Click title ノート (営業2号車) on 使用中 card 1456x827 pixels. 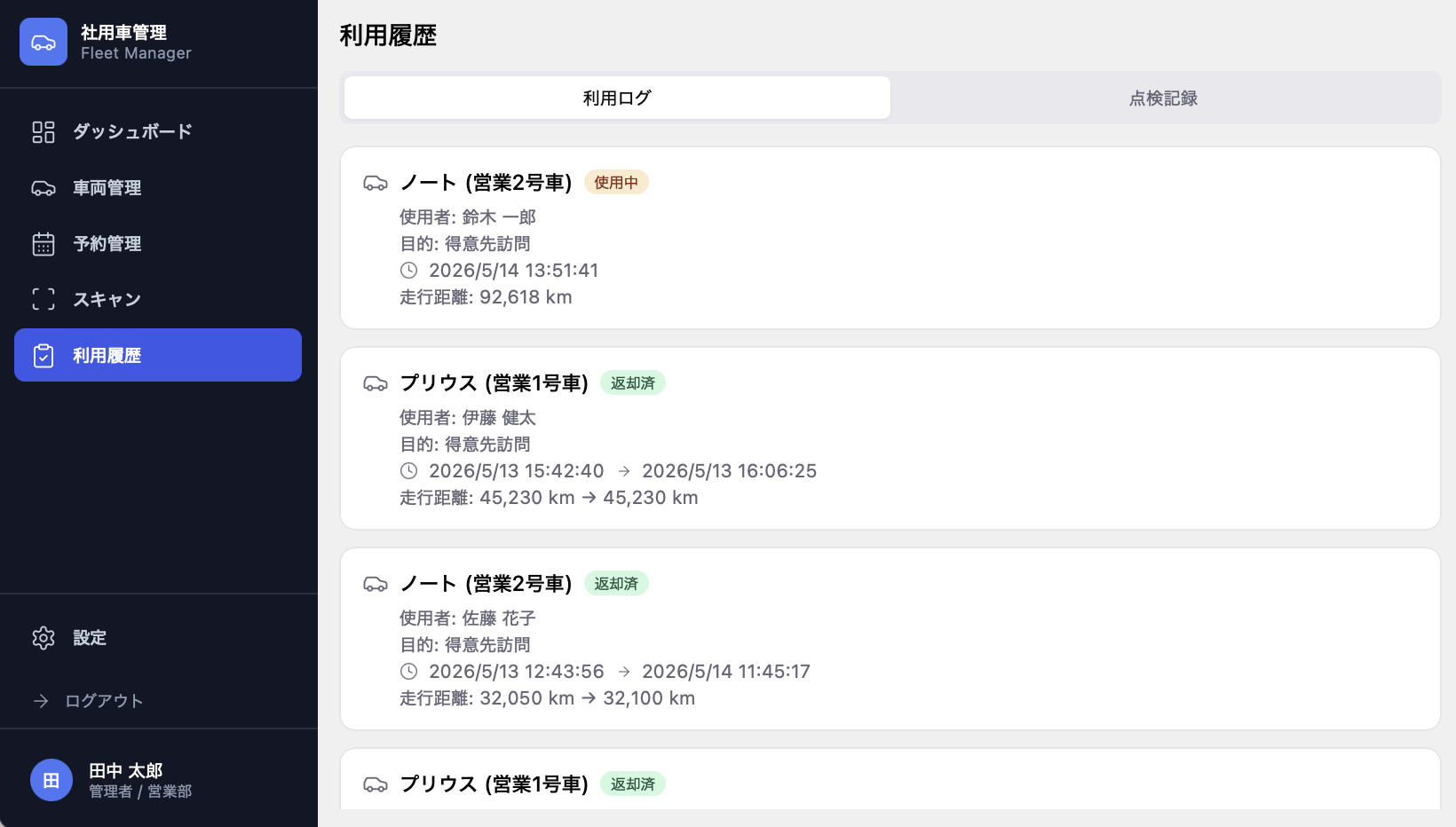coord(486,183)
